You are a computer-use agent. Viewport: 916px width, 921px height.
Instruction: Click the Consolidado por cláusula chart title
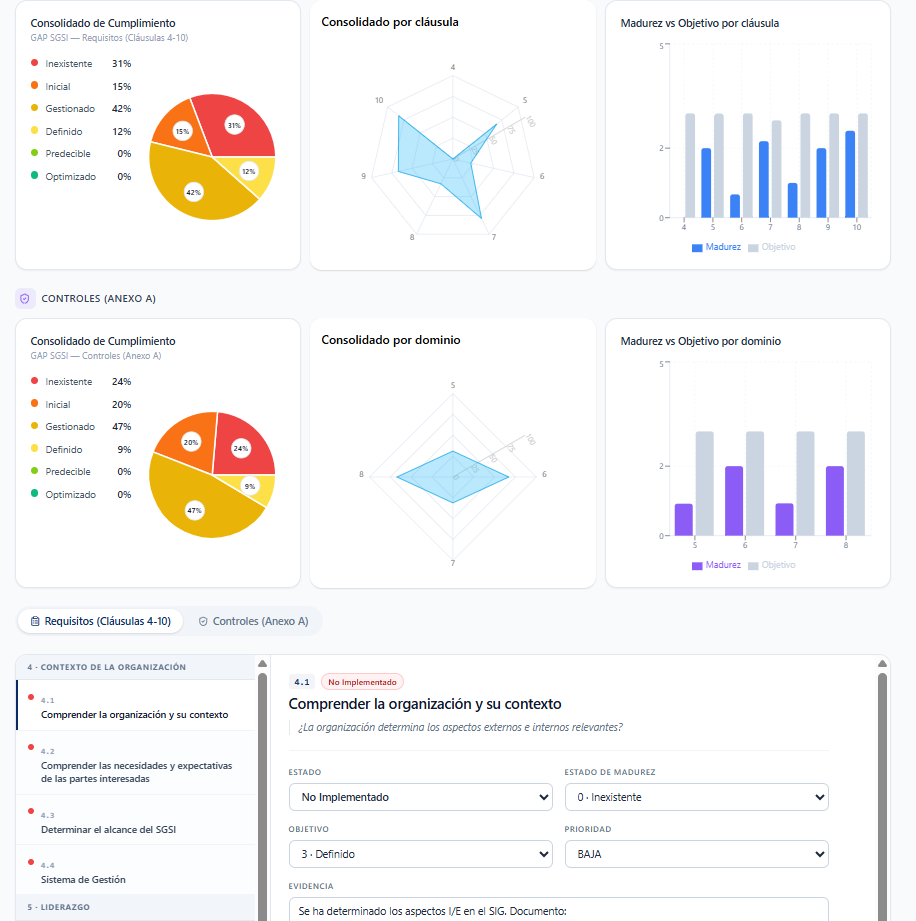point(390,22)
